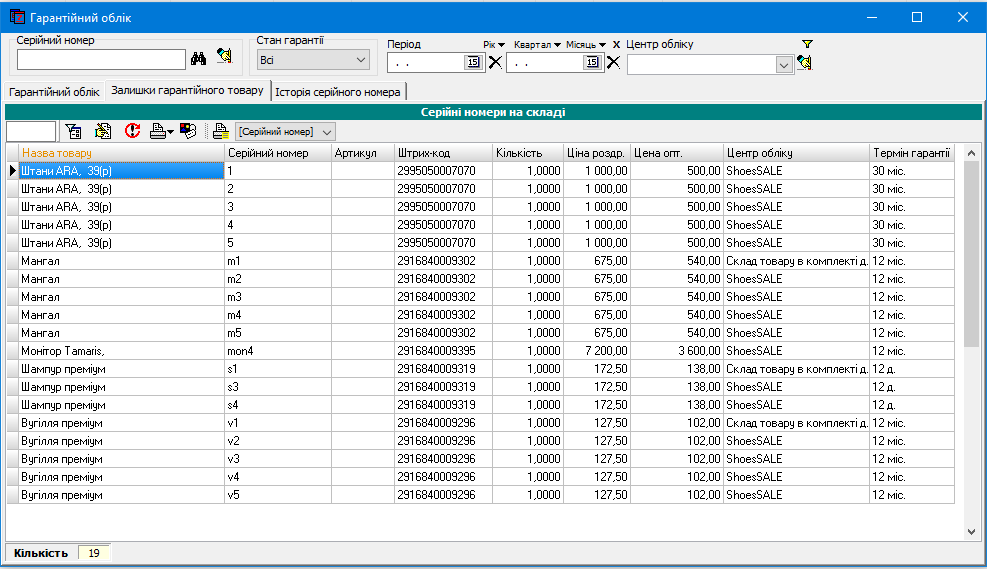Click the color settings icon in grid toolbar
The image size is (987, 569).
188,131
